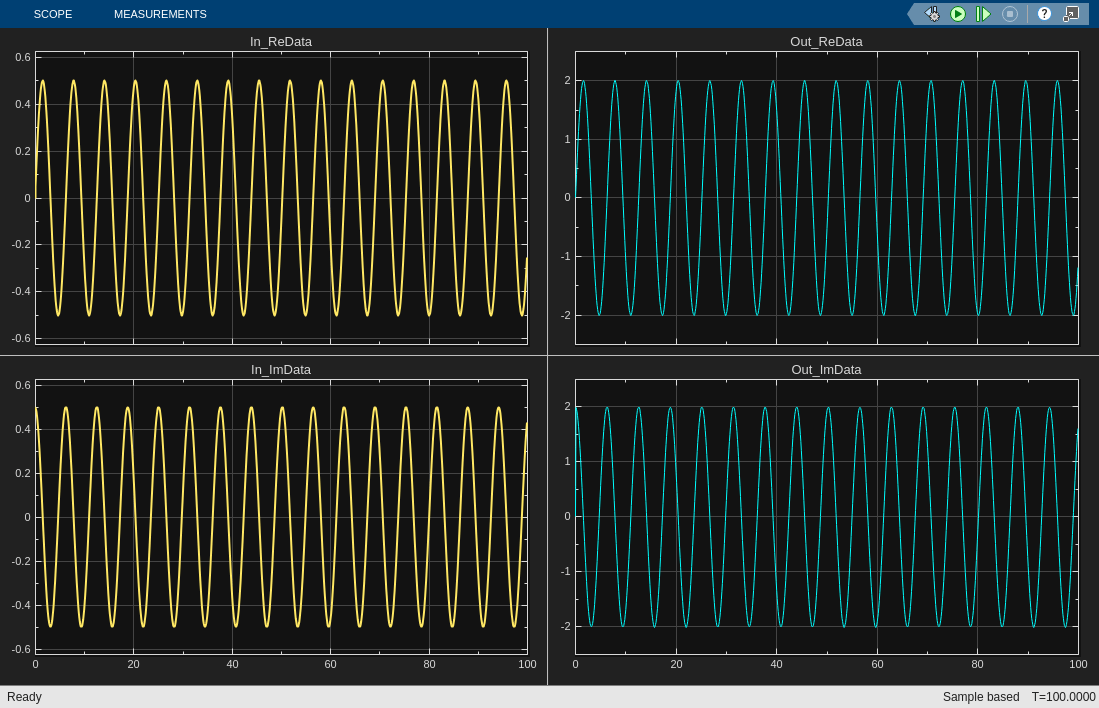The image size is (1099, 708).
Task: Click the In_ImData plot title
Action: [x=281, y=370]
